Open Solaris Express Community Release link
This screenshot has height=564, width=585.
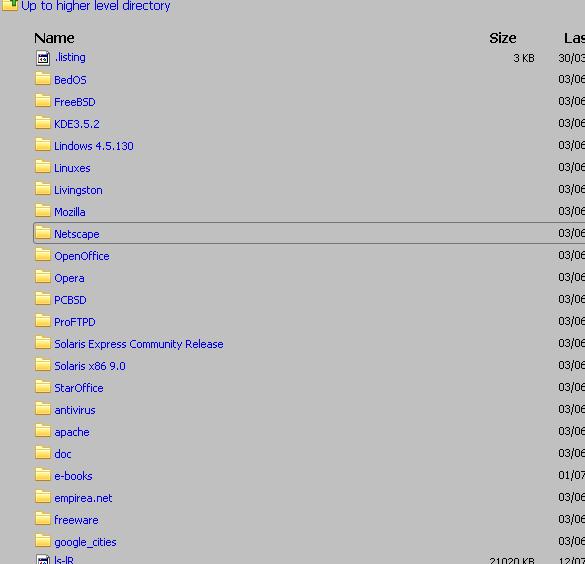click(139, 344)
